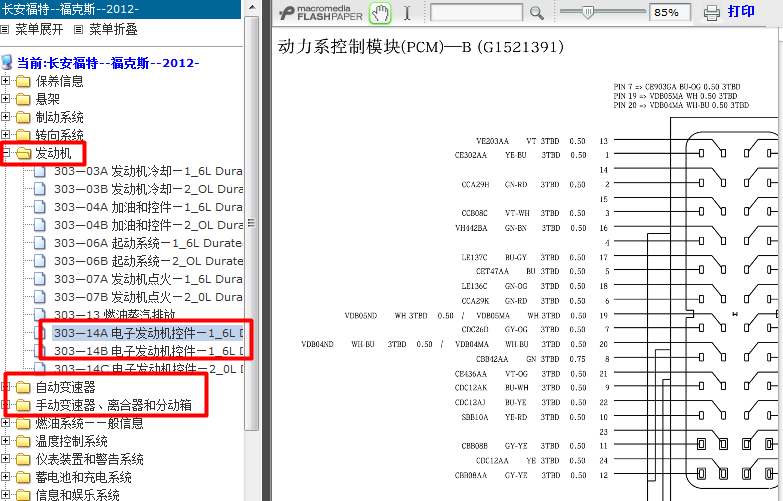This screenshot has height=501, width=783.
Task: Click 菜单展开 to expand all menus
Action: tap(39, 29)
